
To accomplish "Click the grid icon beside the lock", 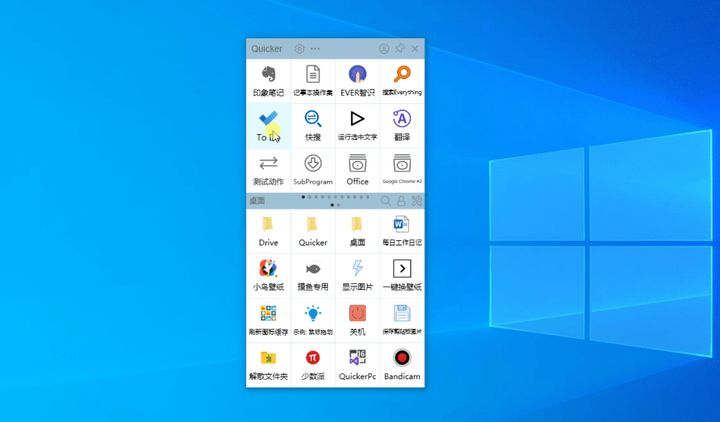I will [416, 201].
